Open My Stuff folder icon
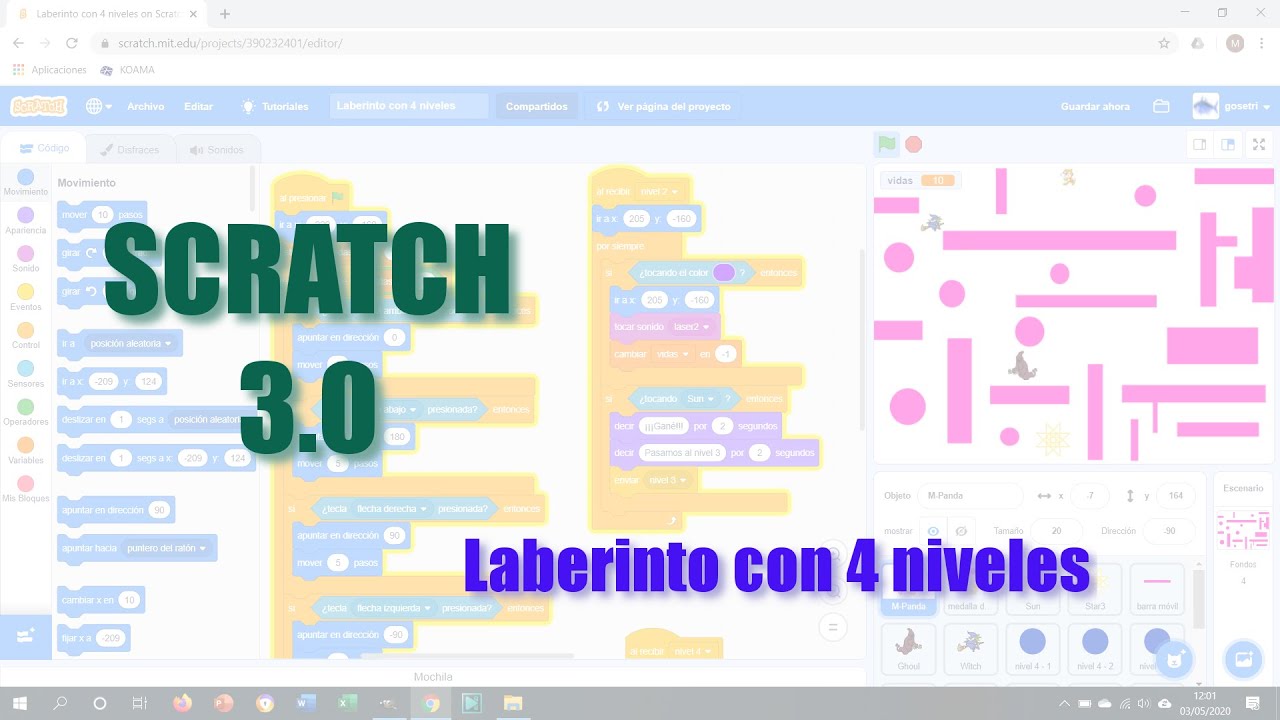The image size is (1280, 720). point(1161,106)
